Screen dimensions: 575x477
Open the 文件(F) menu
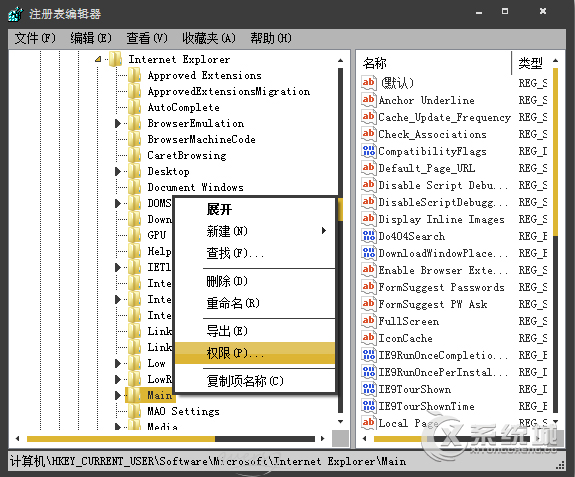coord(35,38)
